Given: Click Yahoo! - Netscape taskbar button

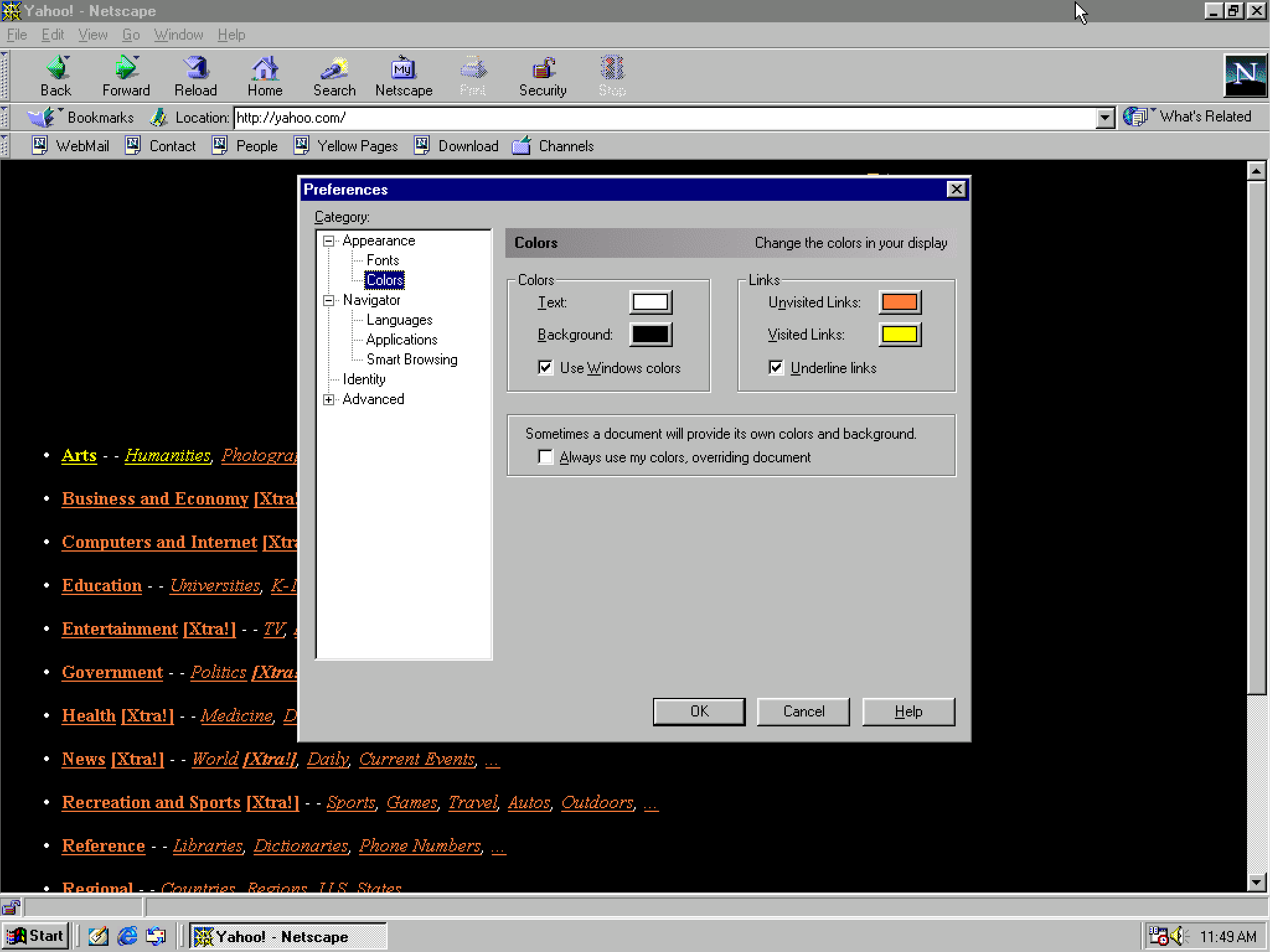Looking at the screenshot, I should tap(288, 936).
